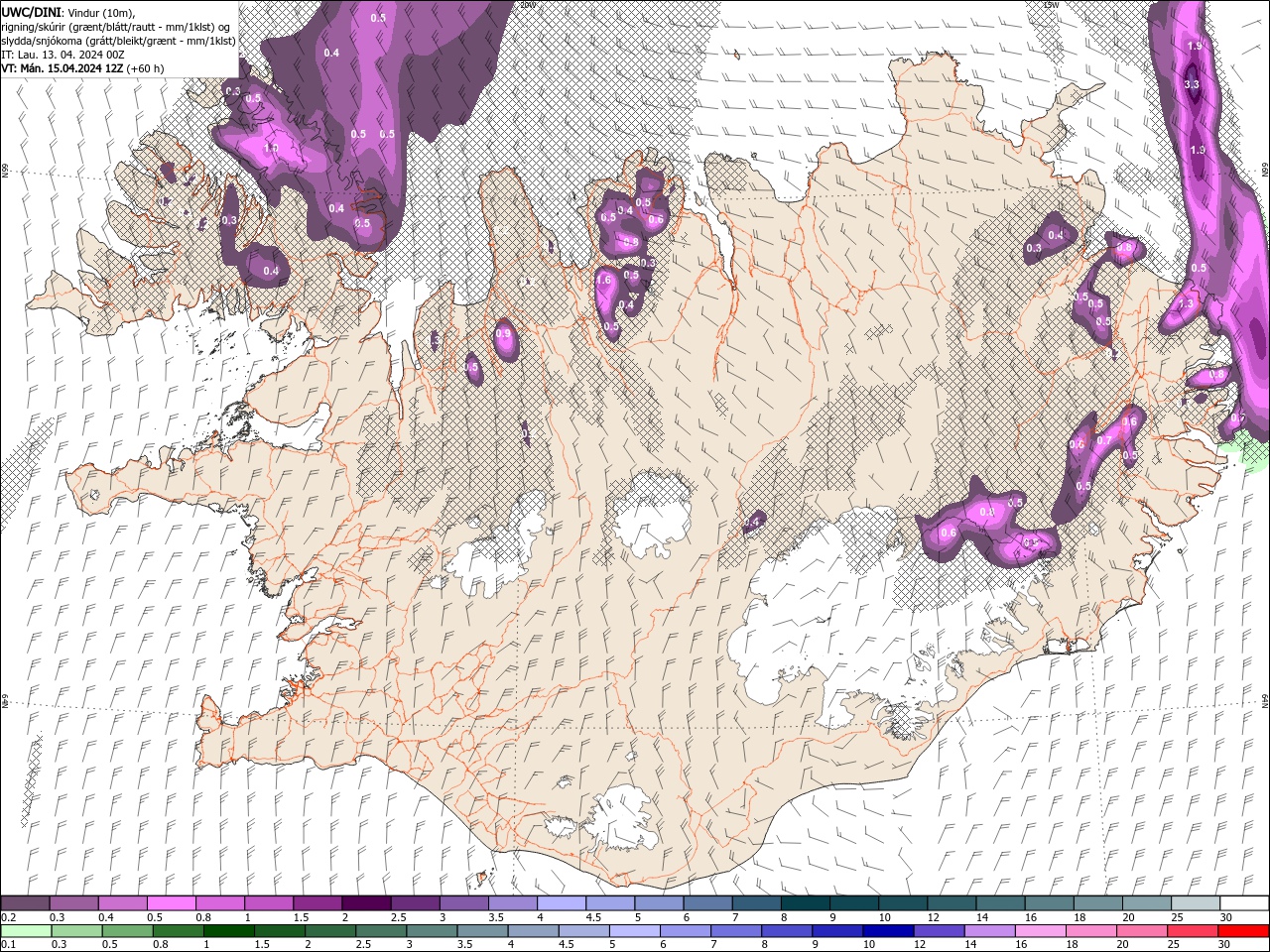Select the upper legend swatch starting at 1.5

click(317, 903)
